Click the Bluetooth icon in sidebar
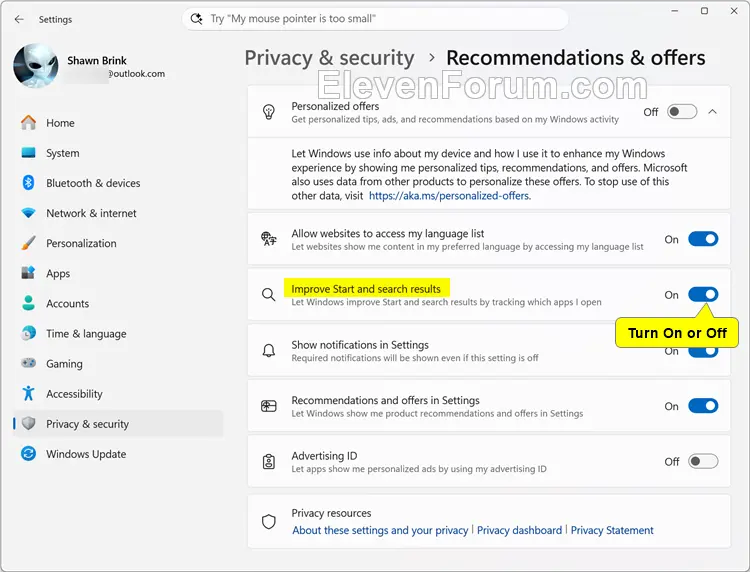This screenshot has height=572, width=750. click(x=29, y=183)
